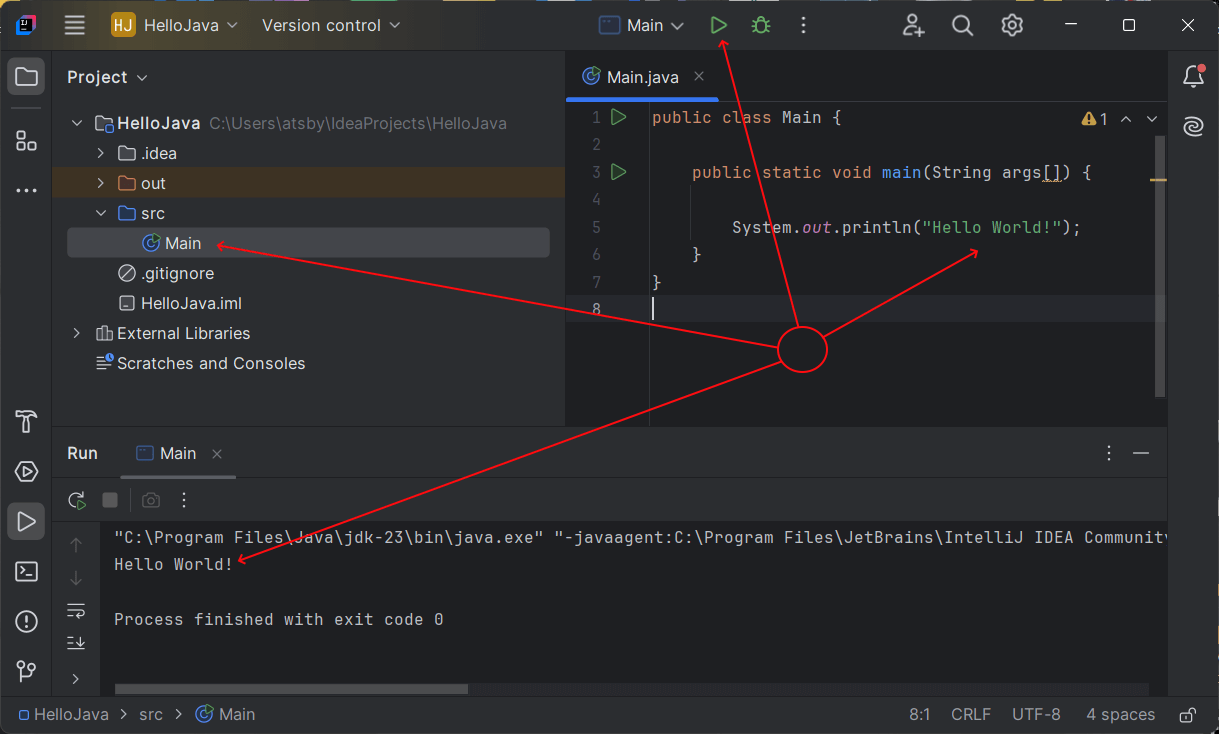Screen dimensions: 1219x734
Task: Close the Main run tab
Action: click(216, 454)
